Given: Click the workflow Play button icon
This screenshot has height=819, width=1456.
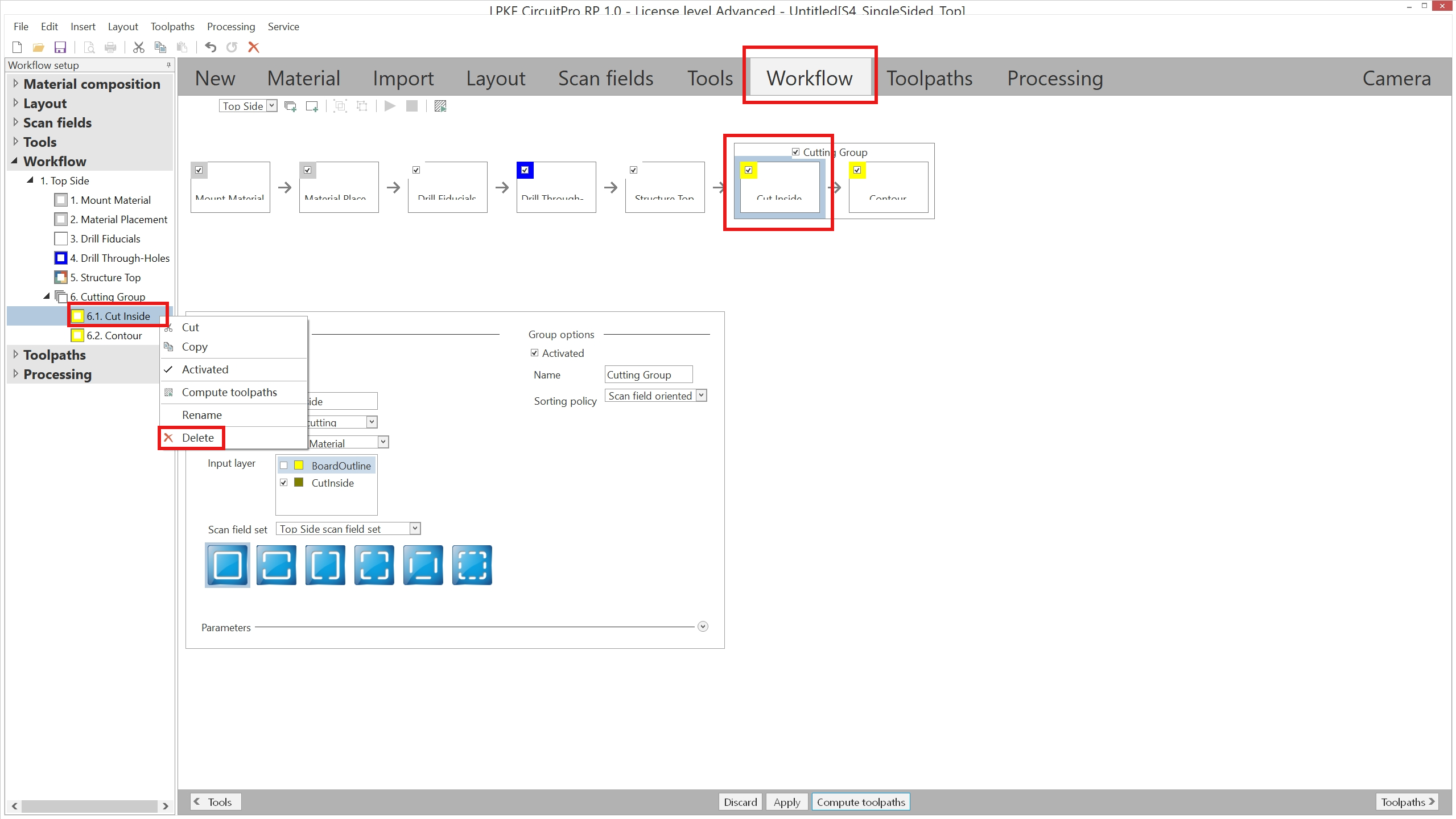Looking at the screenshot, I should [x=390, y=106].
